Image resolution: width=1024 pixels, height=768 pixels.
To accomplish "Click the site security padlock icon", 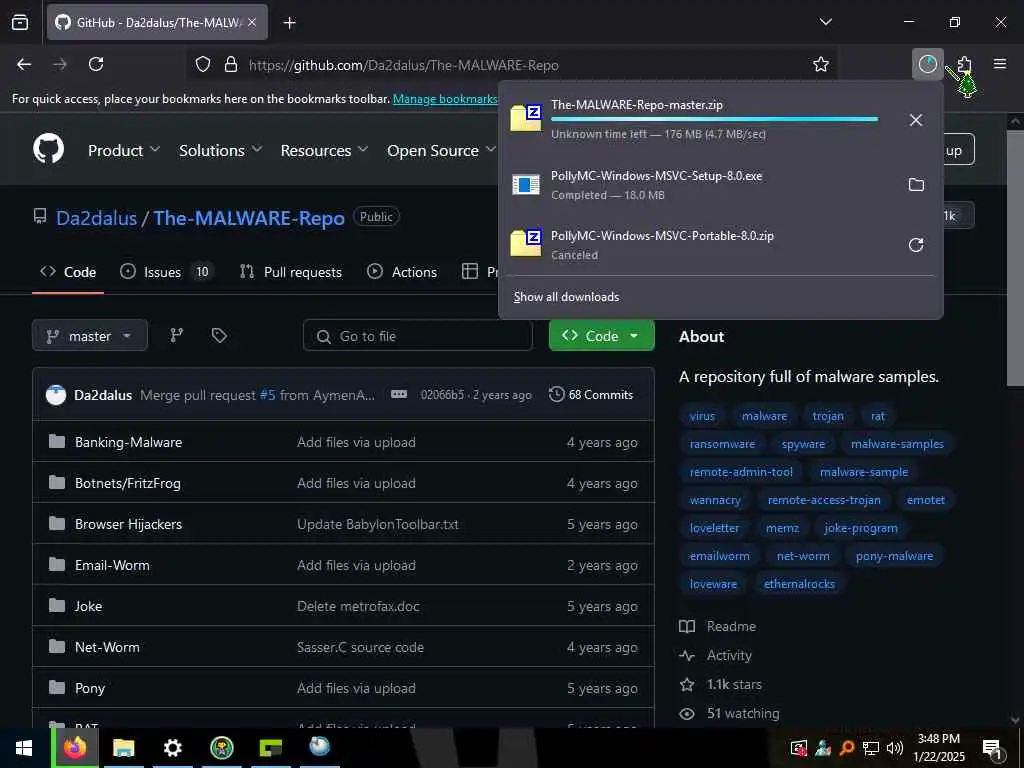I will tap(231, 64).
